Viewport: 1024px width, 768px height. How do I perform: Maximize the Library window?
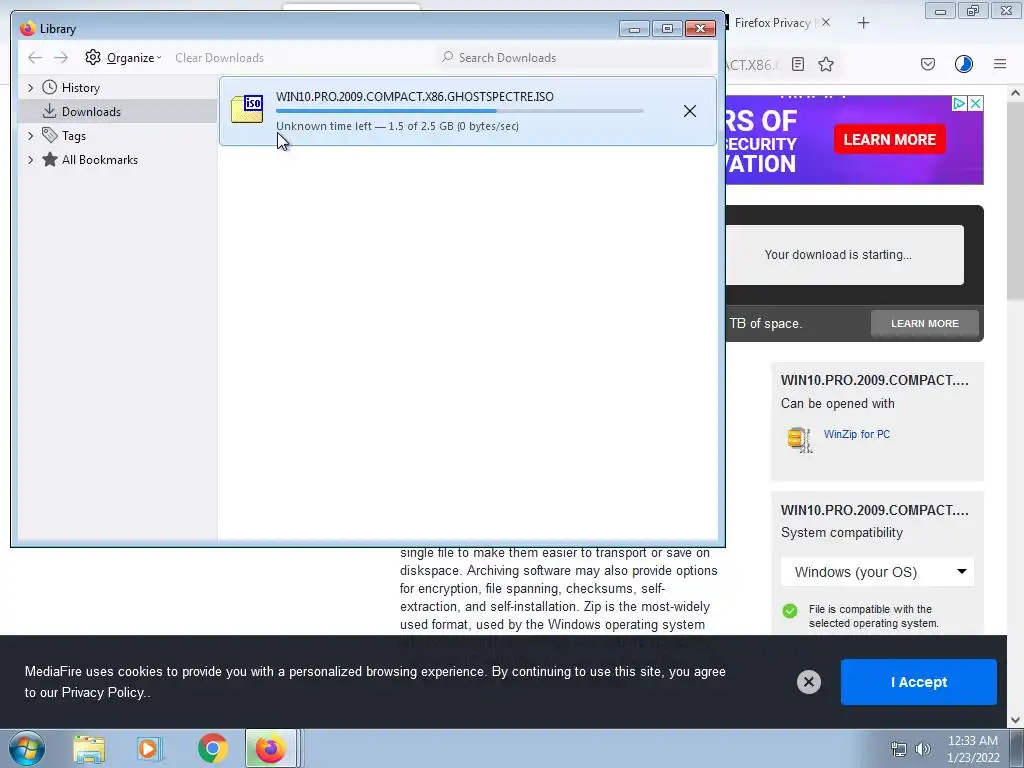coord(667,29)
